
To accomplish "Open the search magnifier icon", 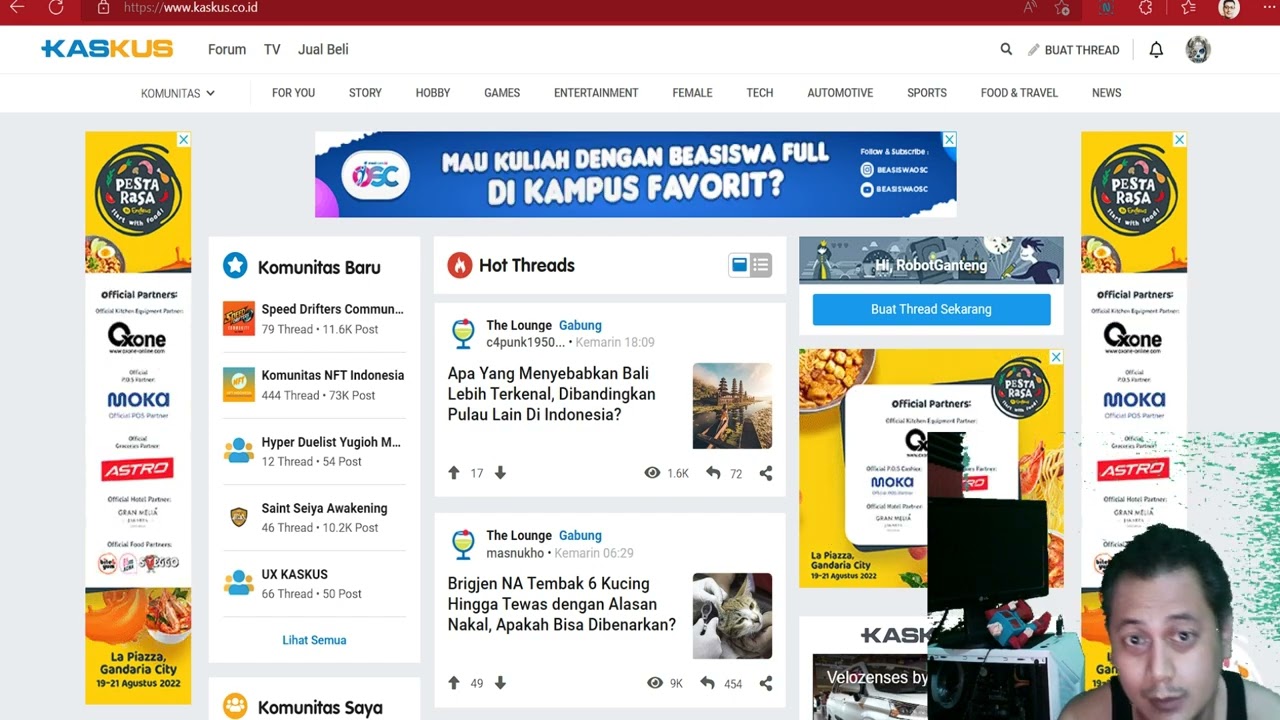I will pyautogui.click(x=1006, y=49).
